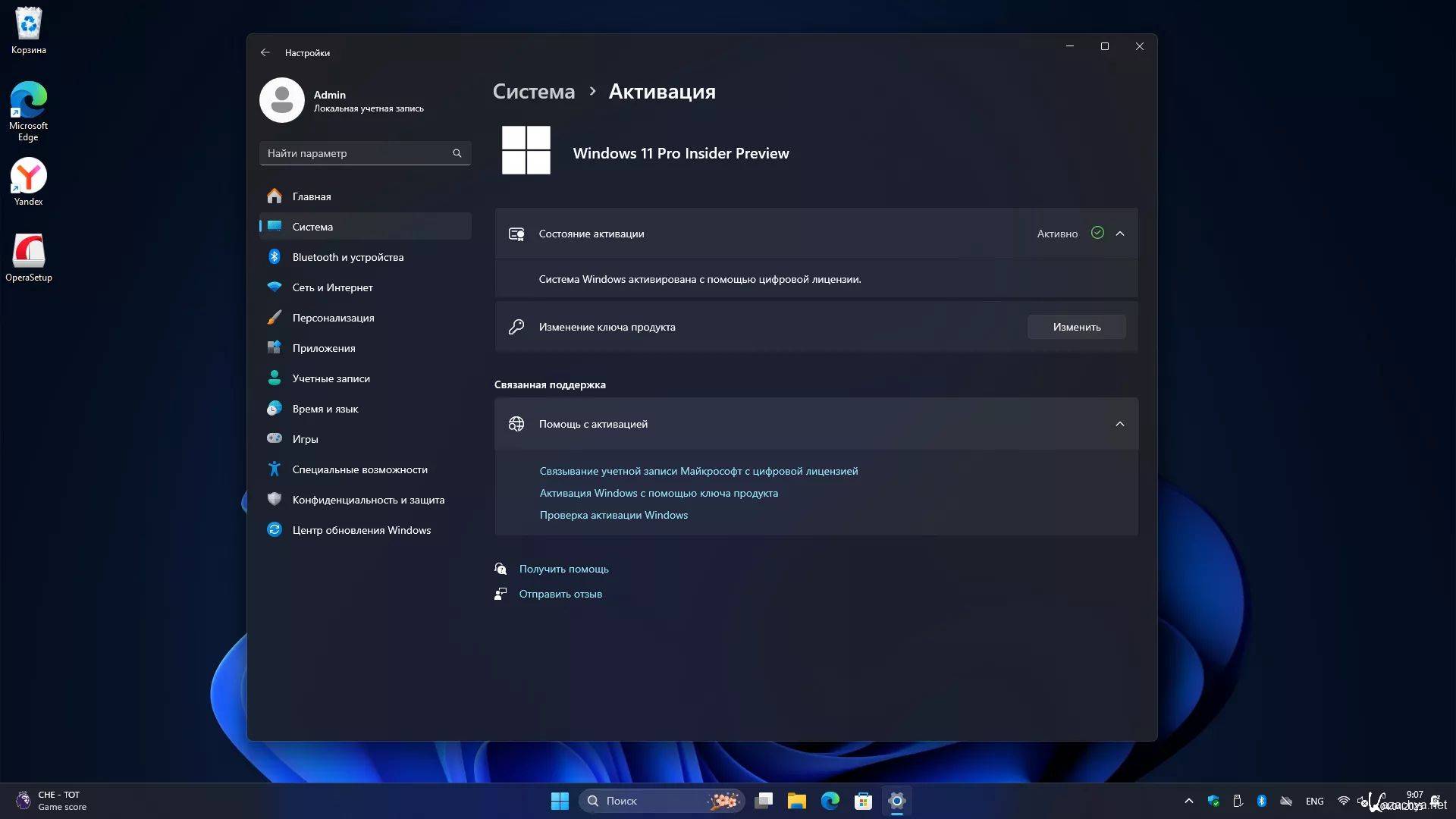Open Yandex browser desktop shortcut

(29, 177)
